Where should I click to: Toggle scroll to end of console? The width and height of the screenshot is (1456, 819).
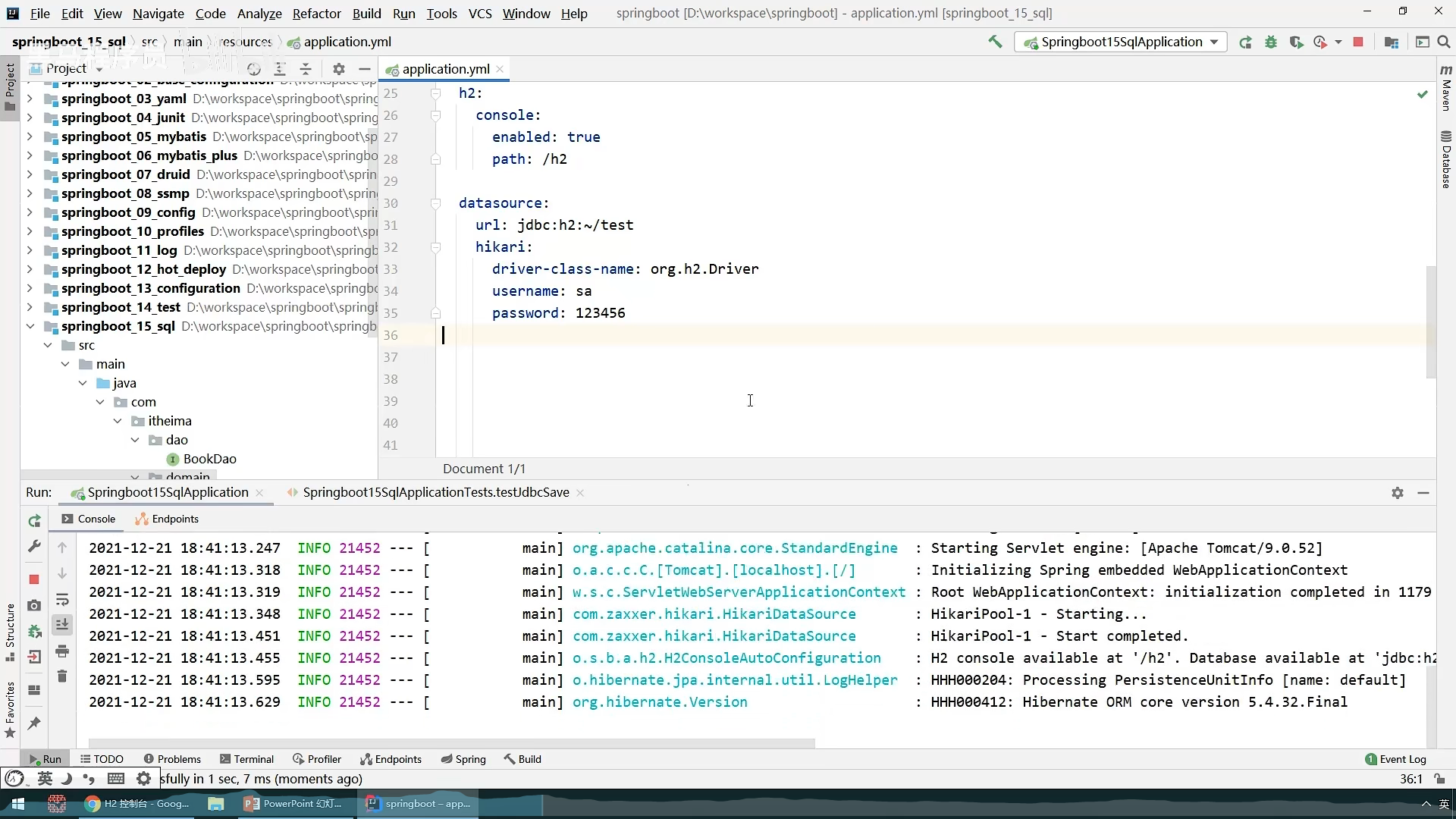[62, 624]
